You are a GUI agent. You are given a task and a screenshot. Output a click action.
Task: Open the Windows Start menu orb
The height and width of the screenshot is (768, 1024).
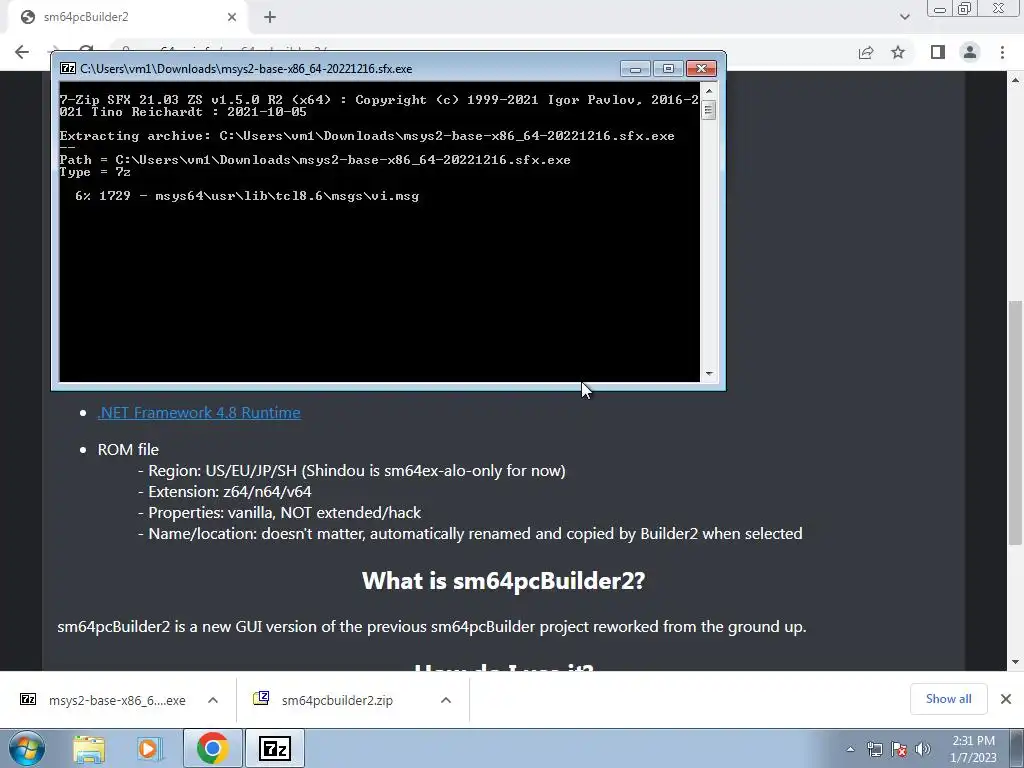click(26, 748)
